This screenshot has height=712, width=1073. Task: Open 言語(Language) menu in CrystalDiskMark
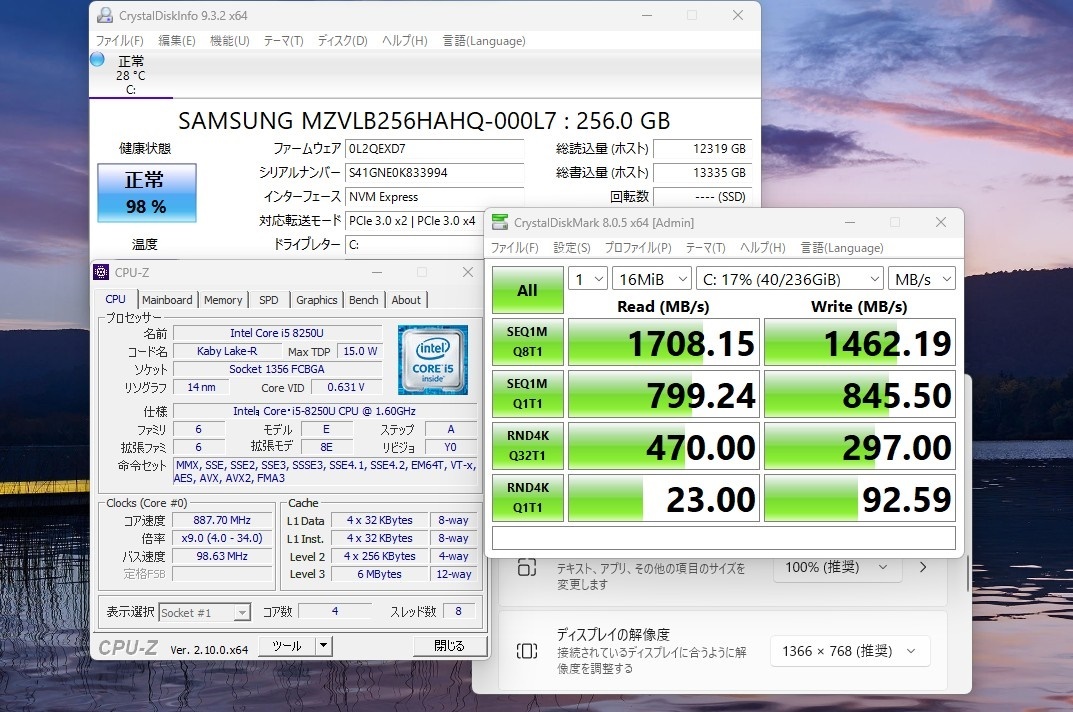pos(842,248)
